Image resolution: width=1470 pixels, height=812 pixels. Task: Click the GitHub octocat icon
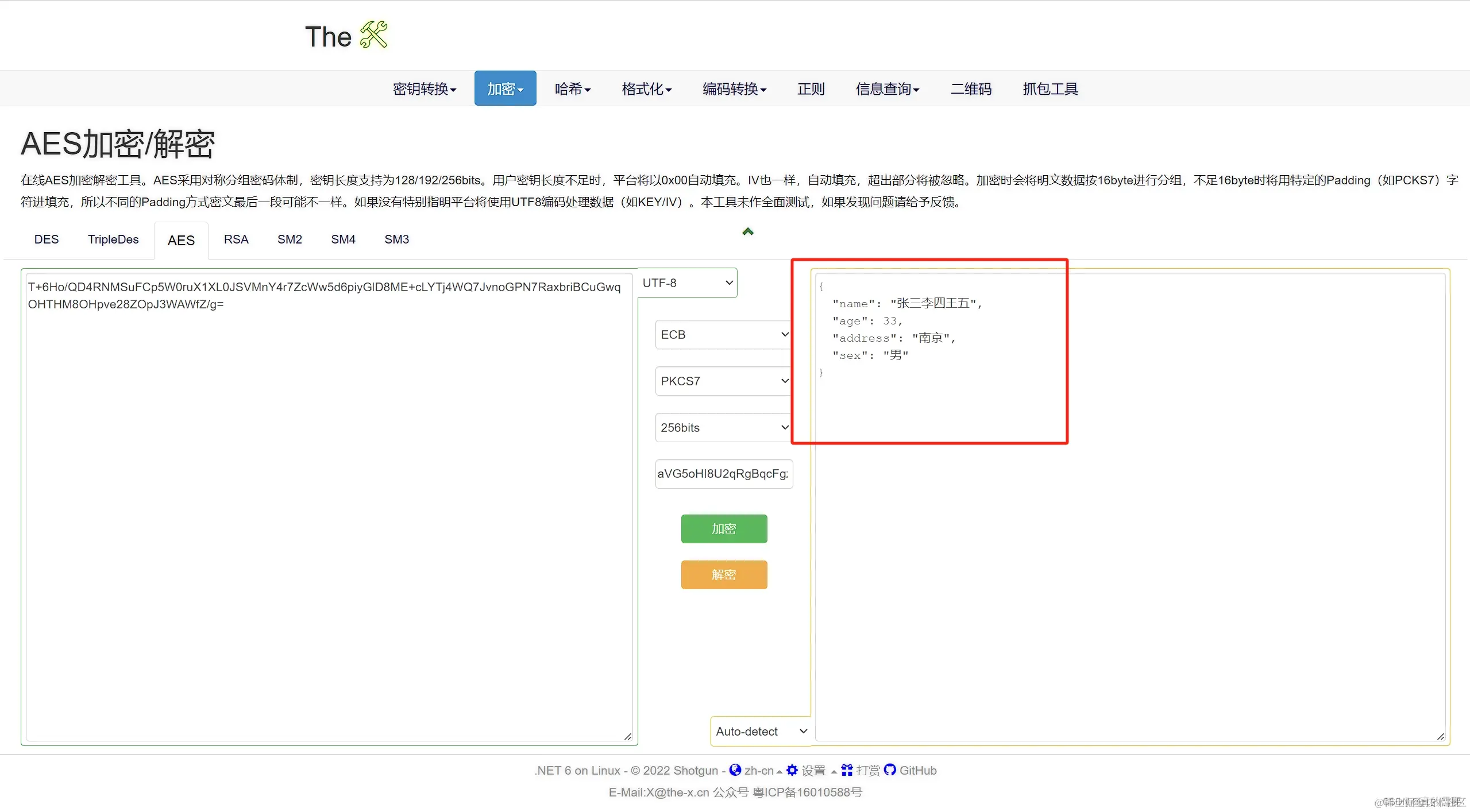tap(890, 770)
